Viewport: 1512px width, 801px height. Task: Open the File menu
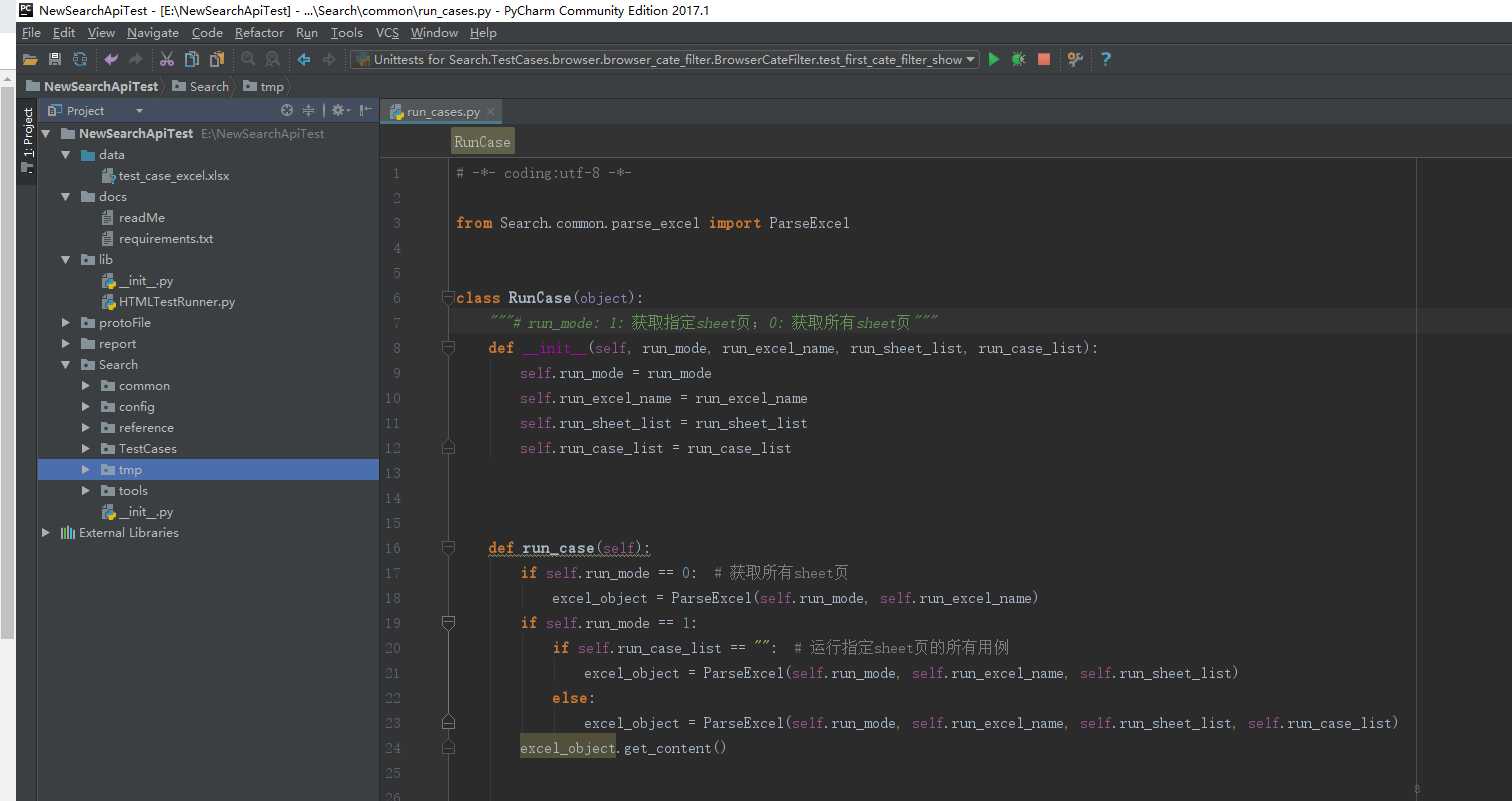[x=31, y=33]
